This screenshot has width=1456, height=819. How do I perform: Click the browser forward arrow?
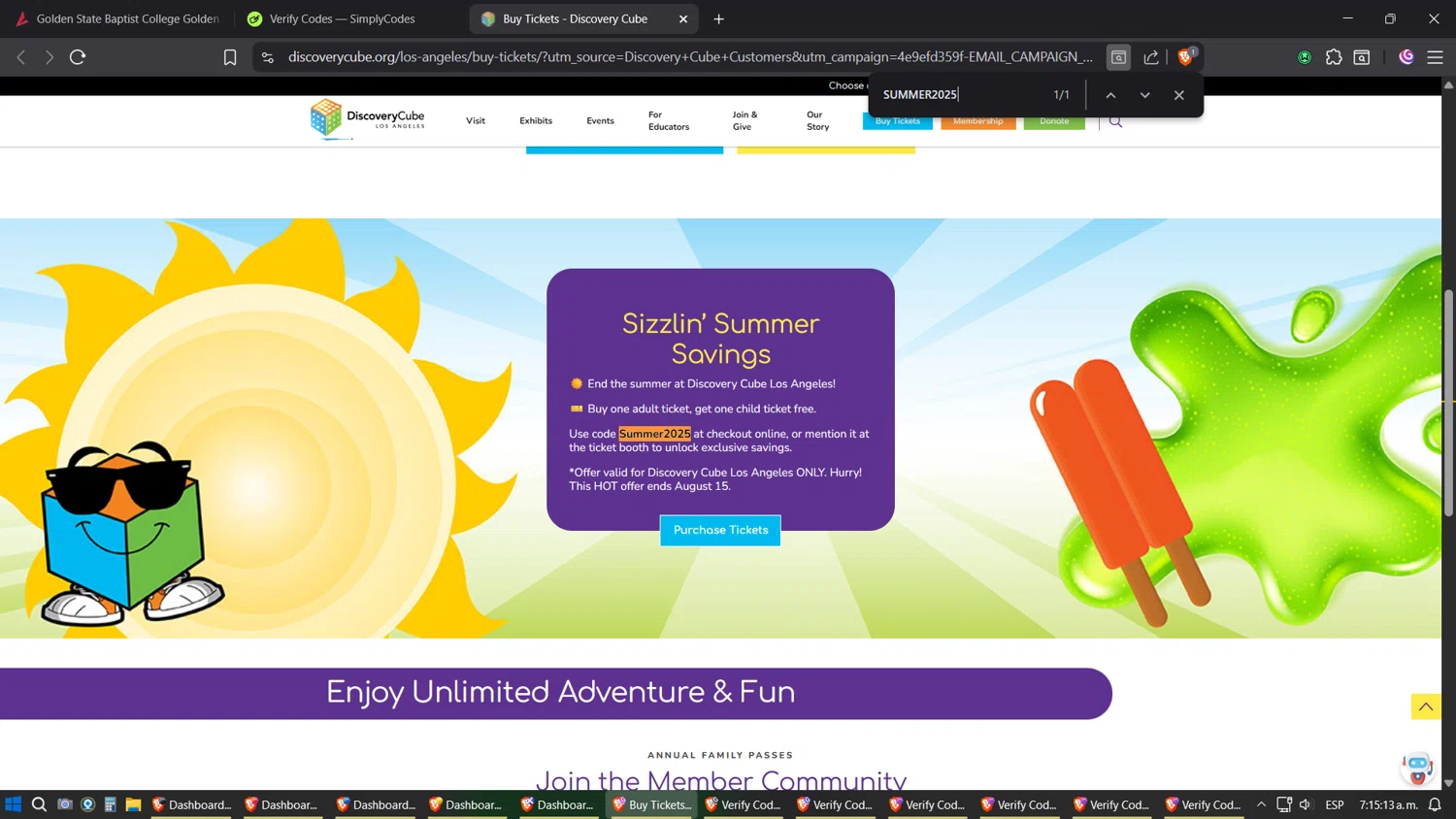coord(50,57)
